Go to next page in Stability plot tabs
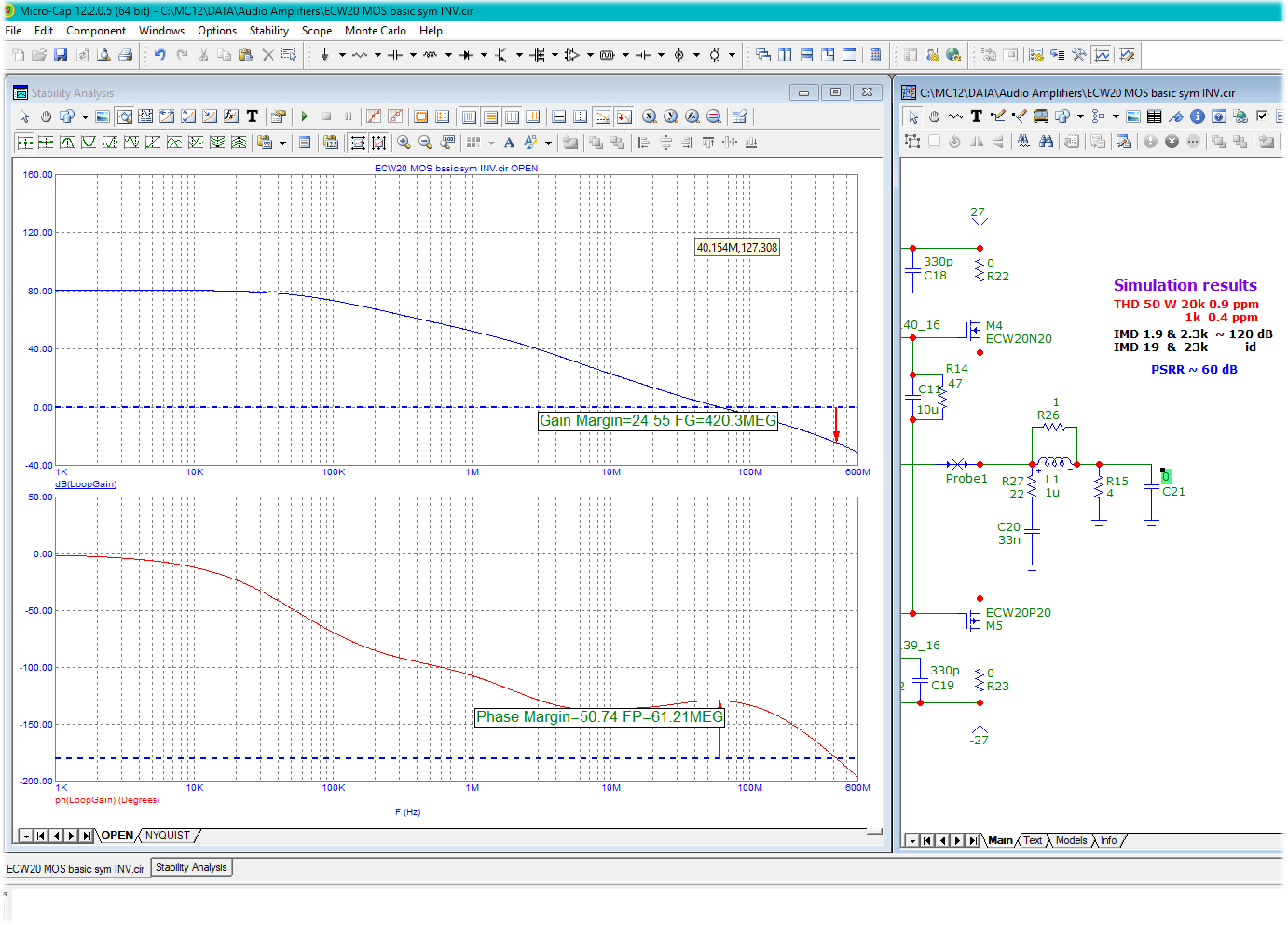The width and height of the screenshot is (1288, 926). [x=72, y=836]
